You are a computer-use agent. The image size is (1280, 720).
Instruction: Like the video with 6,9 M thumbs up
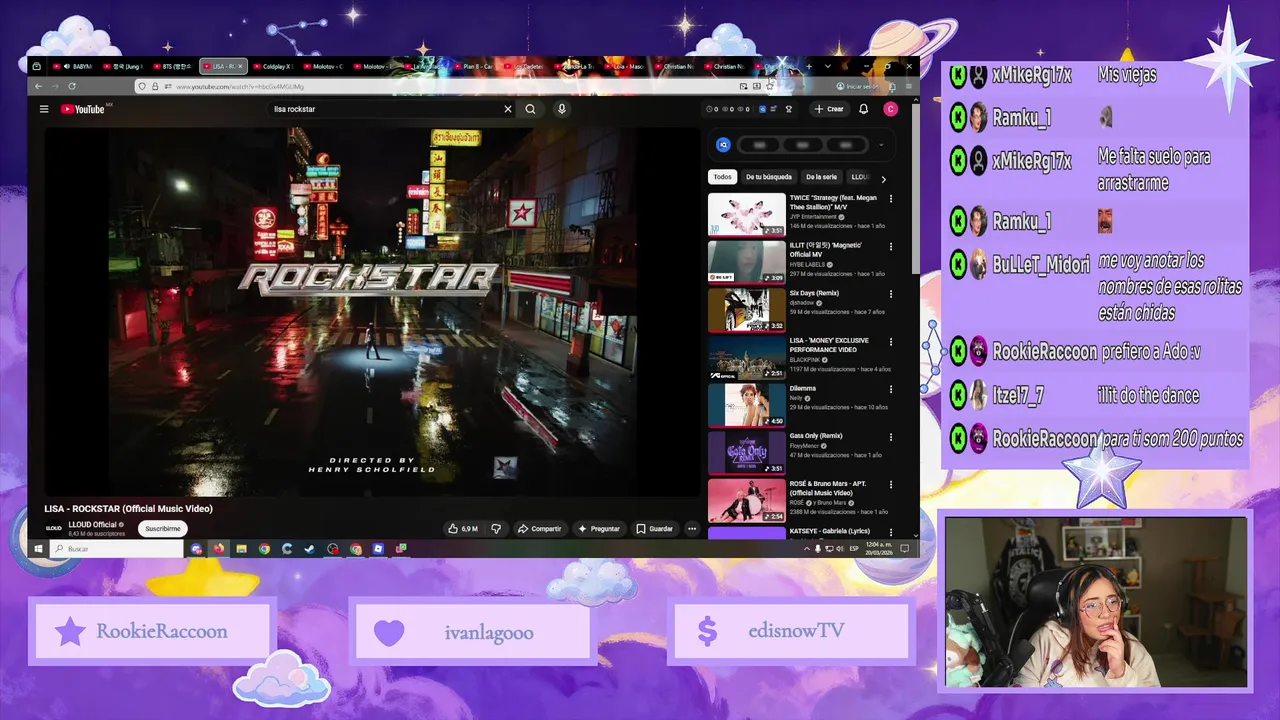click(463, 528)
